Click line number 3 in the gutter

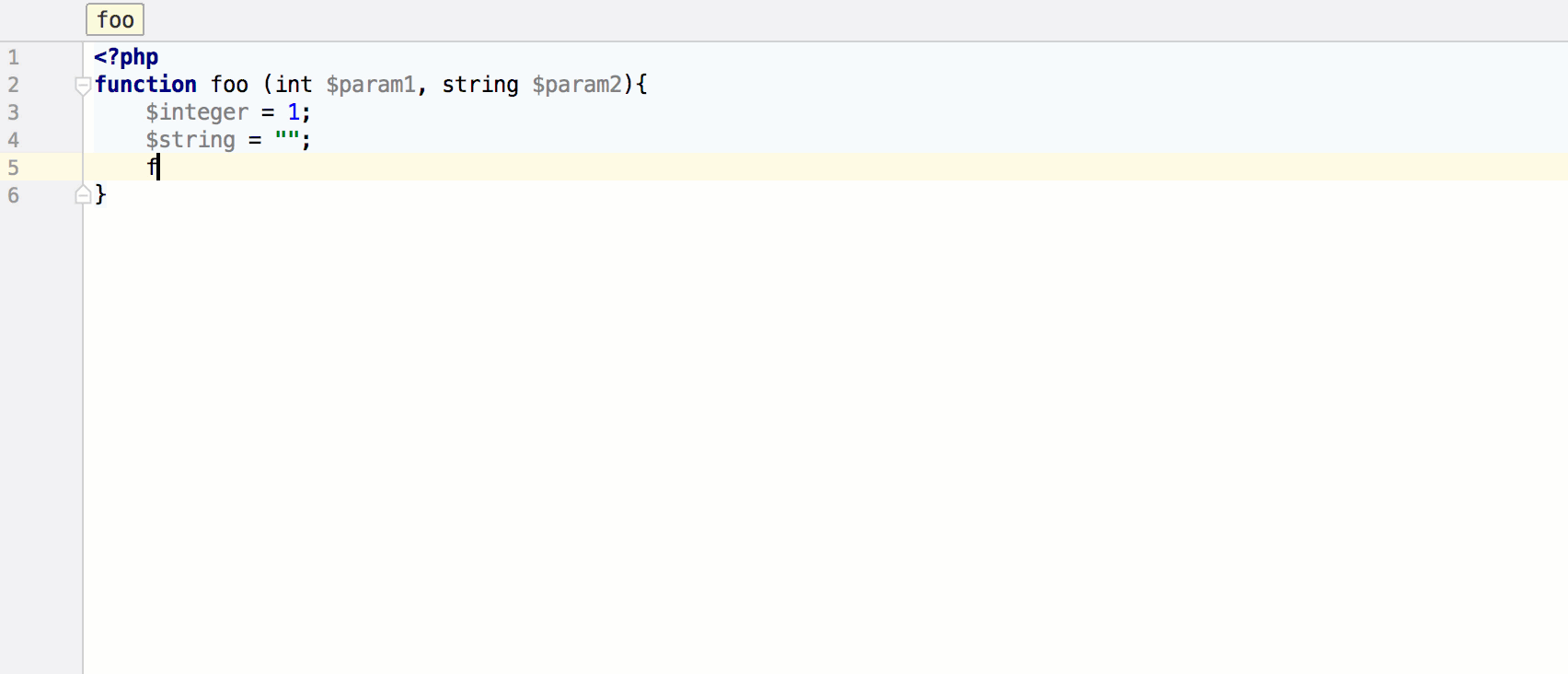point(13,112)
